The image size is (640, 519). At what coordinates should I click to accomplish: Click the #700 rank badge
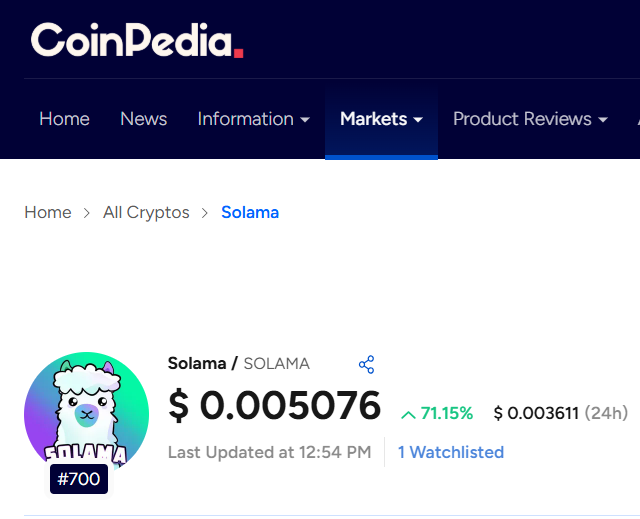78,479
